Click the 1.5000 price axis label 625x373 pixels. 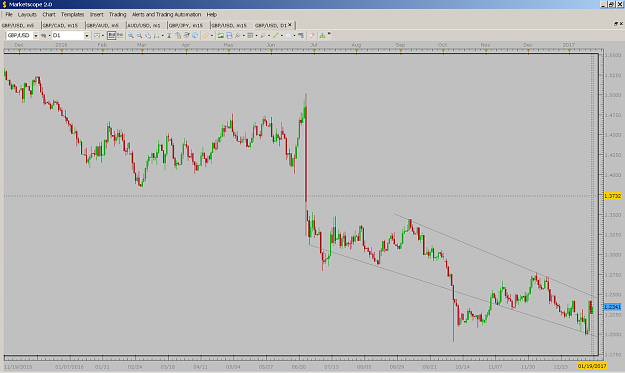(x=613, y=95)
